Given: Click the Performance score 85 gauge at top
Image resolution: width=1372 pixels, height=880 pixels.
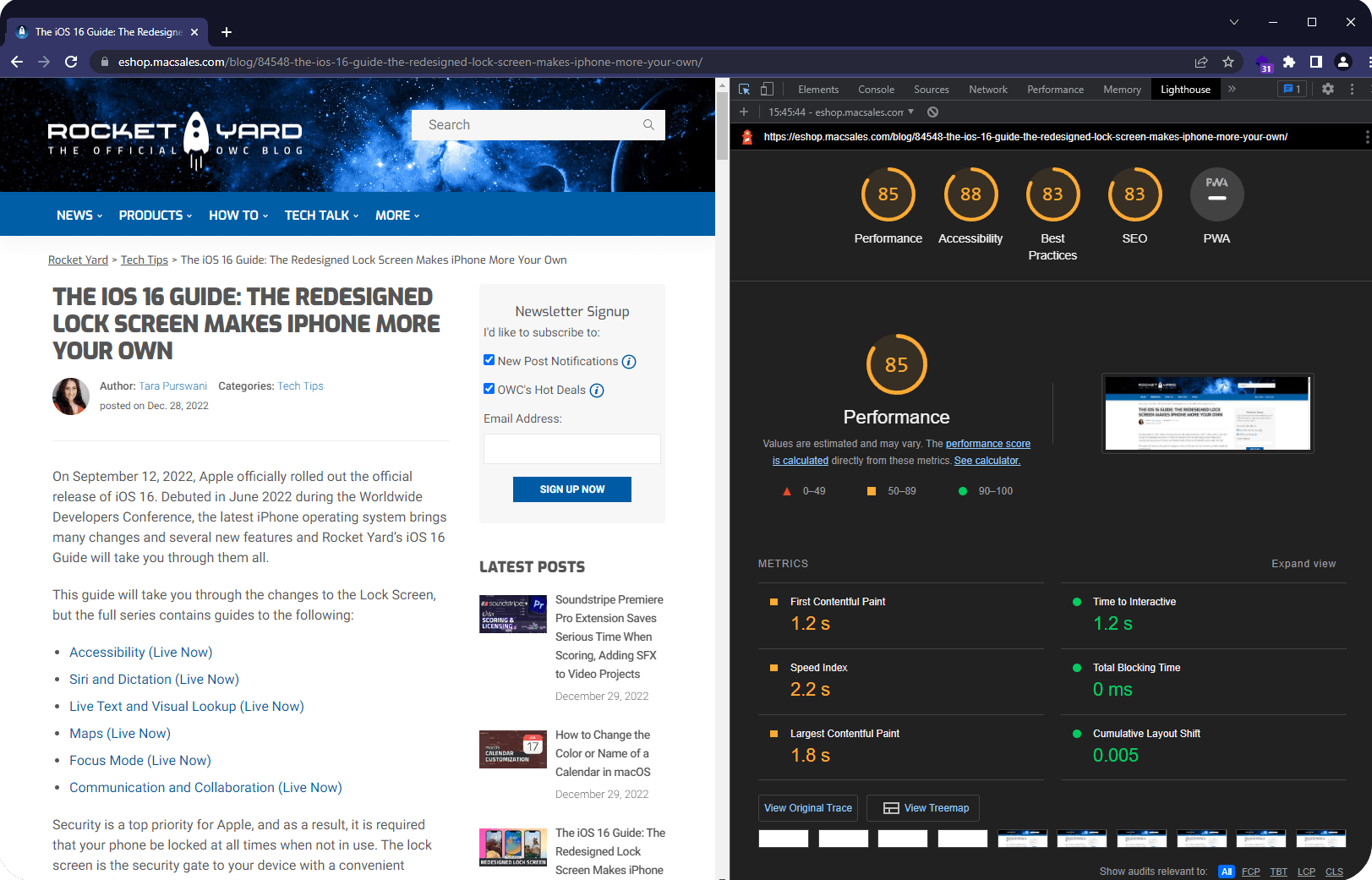Looking at the screenshot, I should tap(888, 194).
